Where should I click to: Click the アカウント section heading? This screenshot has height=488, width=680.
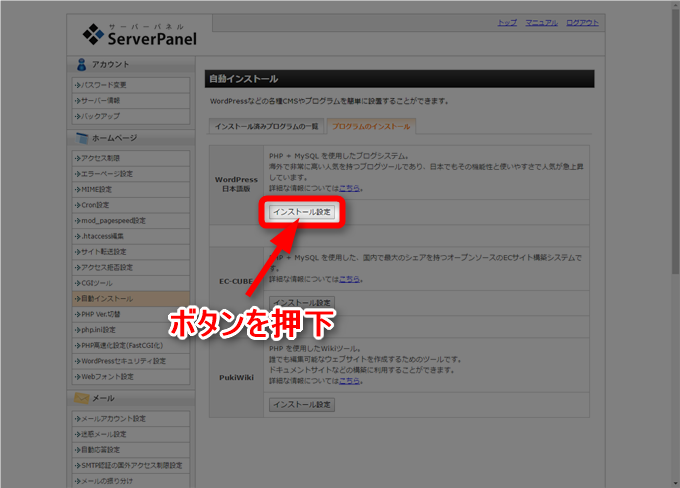pos(110,65)
